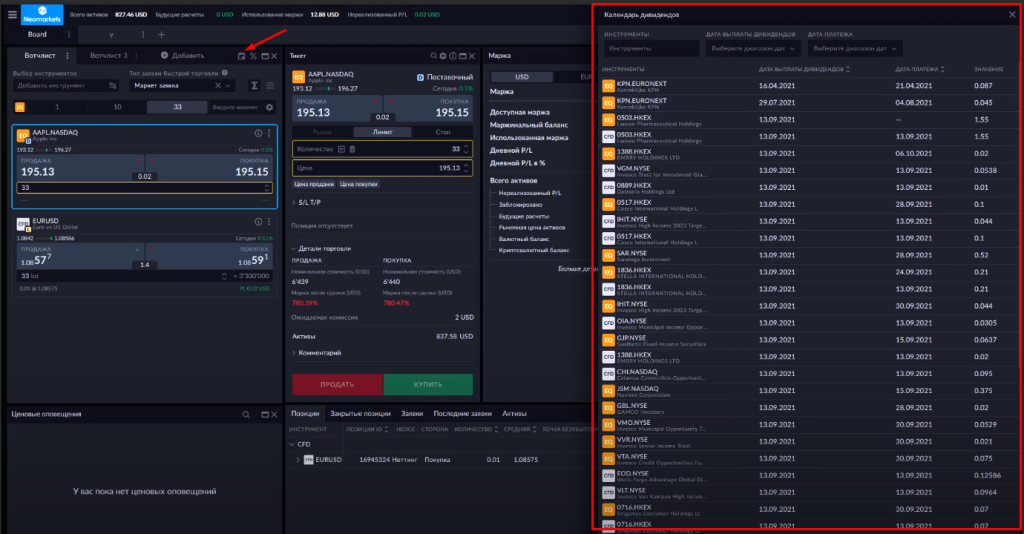Open Активы tab
This screenshot has width=1024, height=534.
pos(514,414)
